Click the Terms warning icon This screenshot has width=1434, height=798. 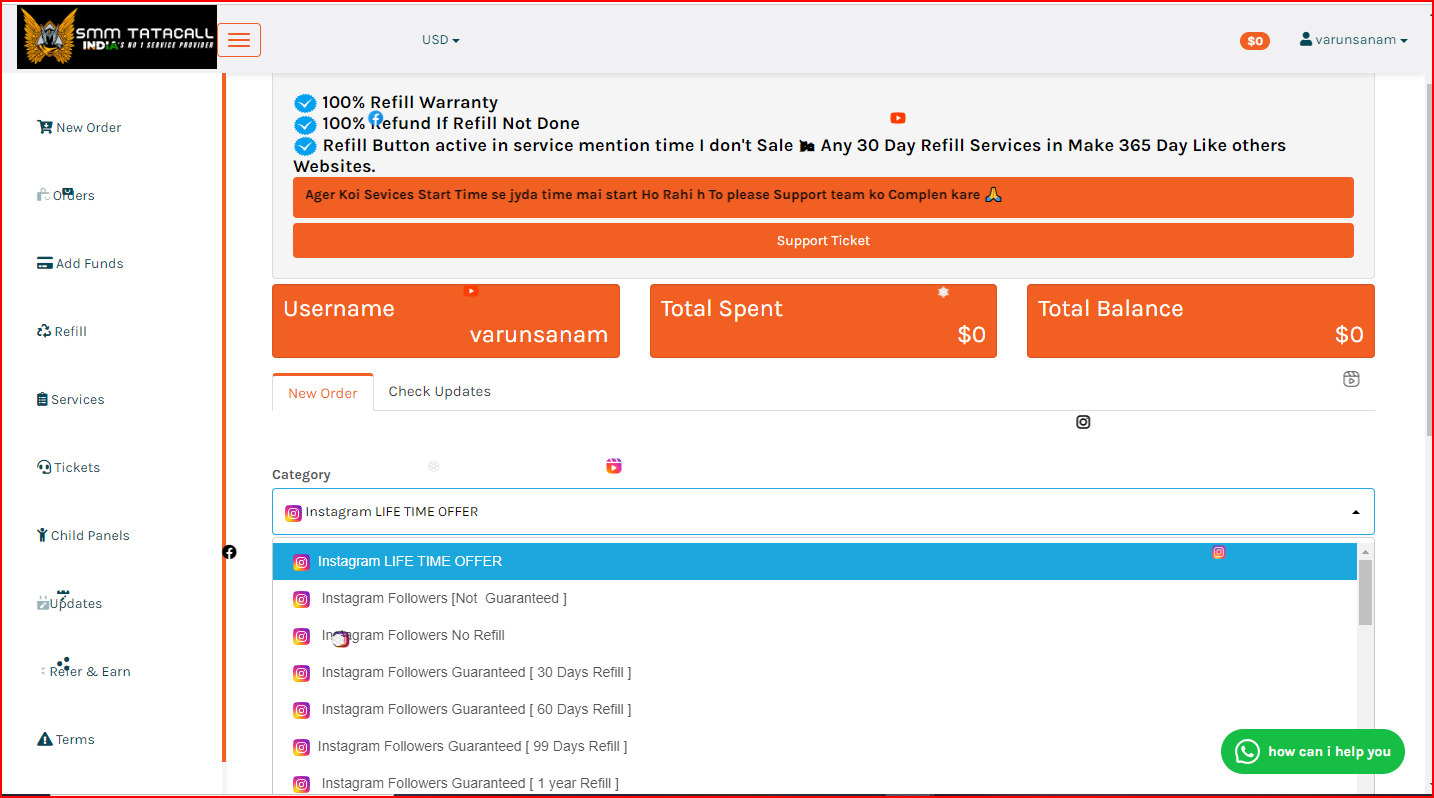click(44, 740)
